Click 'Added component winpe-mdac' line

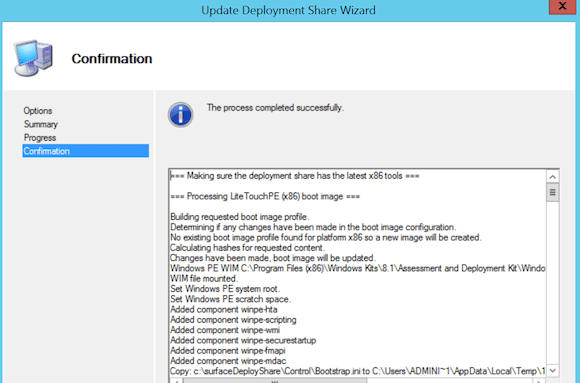[228, 361]
